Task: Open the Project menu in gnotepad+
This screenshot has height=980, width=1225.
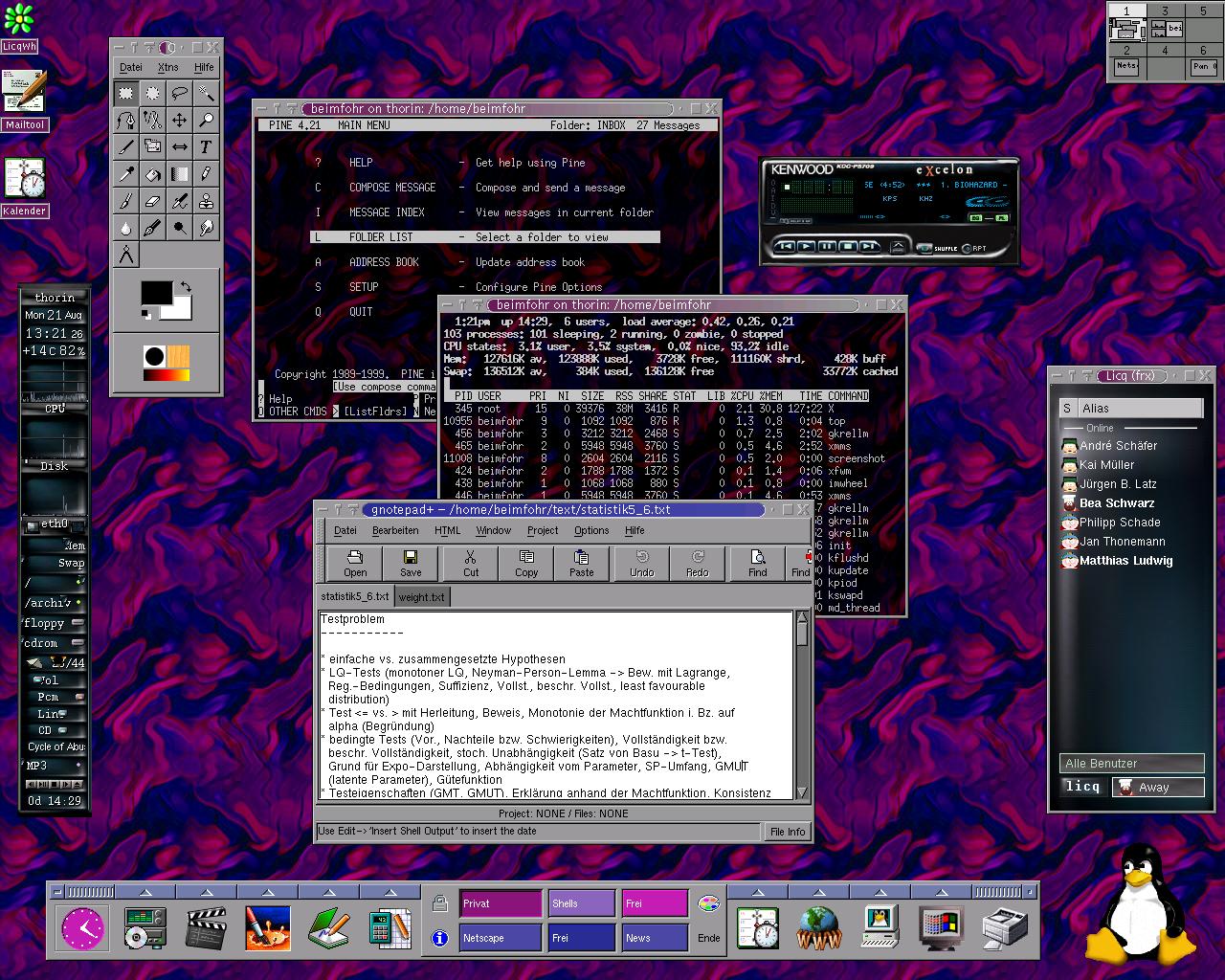Action: pos(543,530)
